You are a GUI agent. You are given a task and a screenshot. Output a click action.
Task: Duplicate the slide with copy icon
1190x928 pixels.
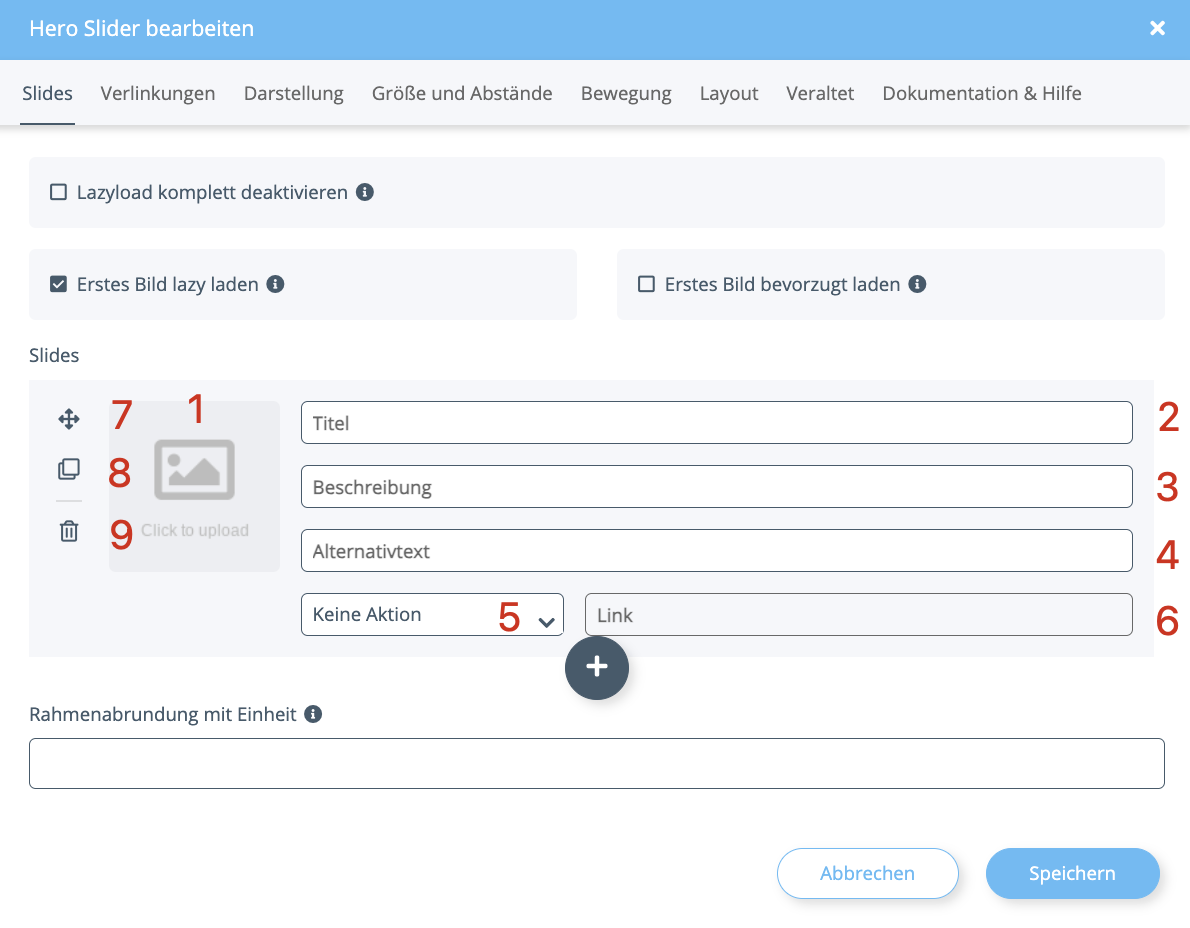tap(69, 469)
